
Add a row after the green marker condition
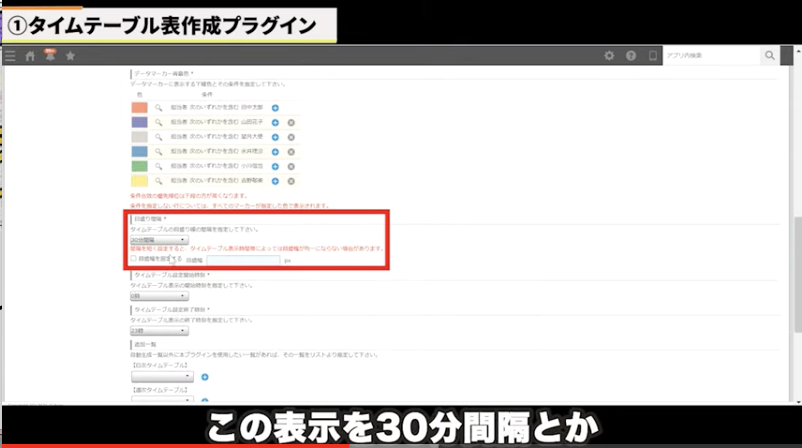click(x=275, y=167)
